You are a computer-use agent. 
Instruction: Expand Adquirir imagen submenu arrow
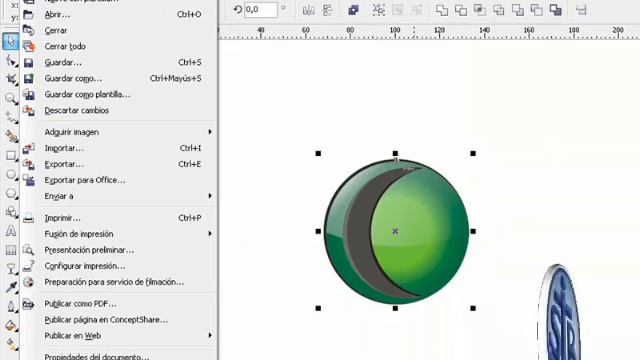pos(210,132)
